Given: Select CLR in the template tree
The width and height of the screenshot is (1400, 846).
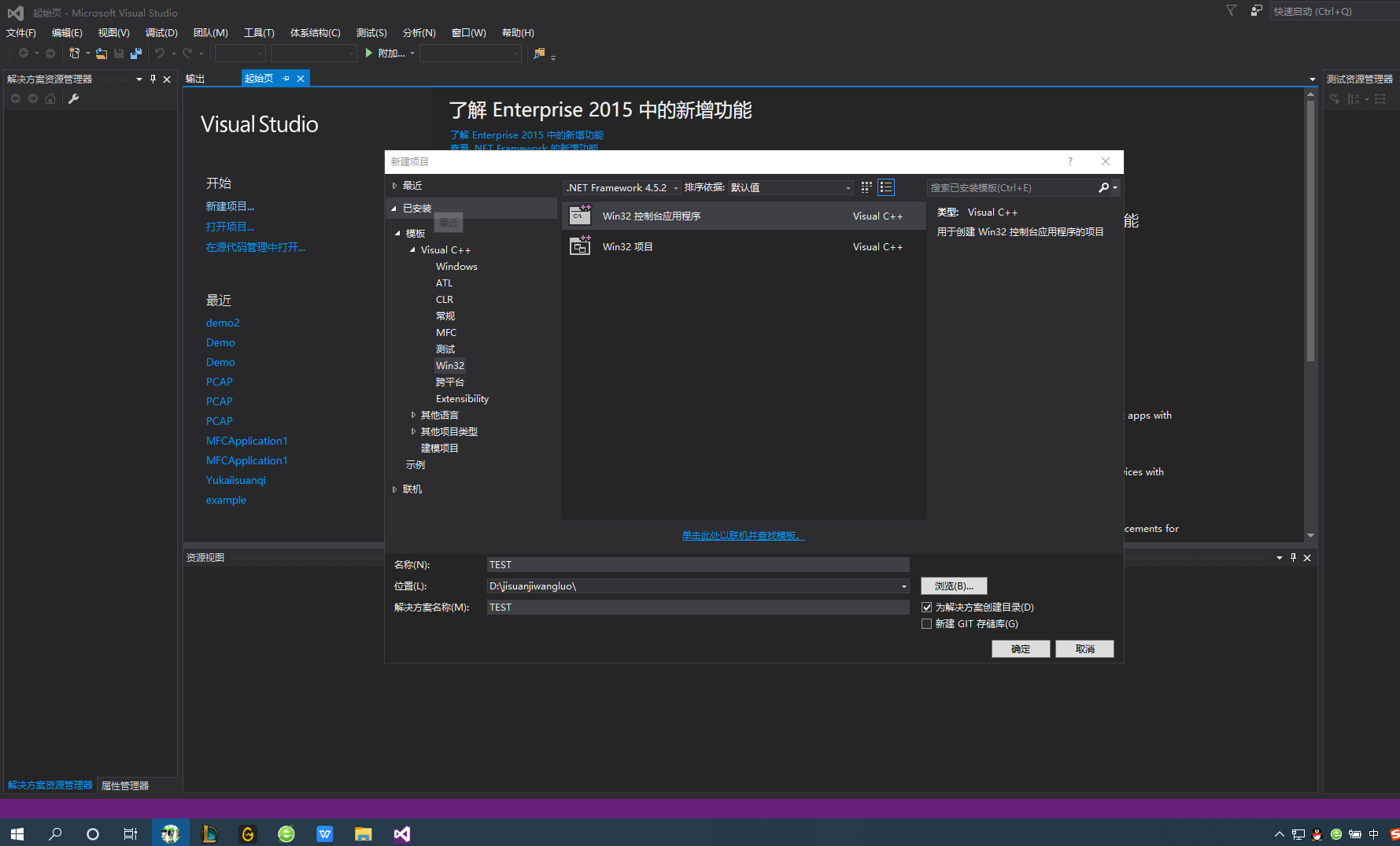Looking at the screenshot, I should tap(445, 300).
